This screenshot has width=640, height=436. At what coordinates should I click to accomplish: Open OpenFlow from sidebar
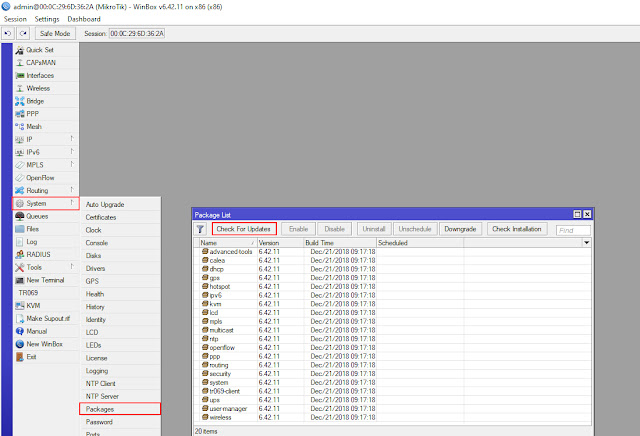tap(46, 178)
